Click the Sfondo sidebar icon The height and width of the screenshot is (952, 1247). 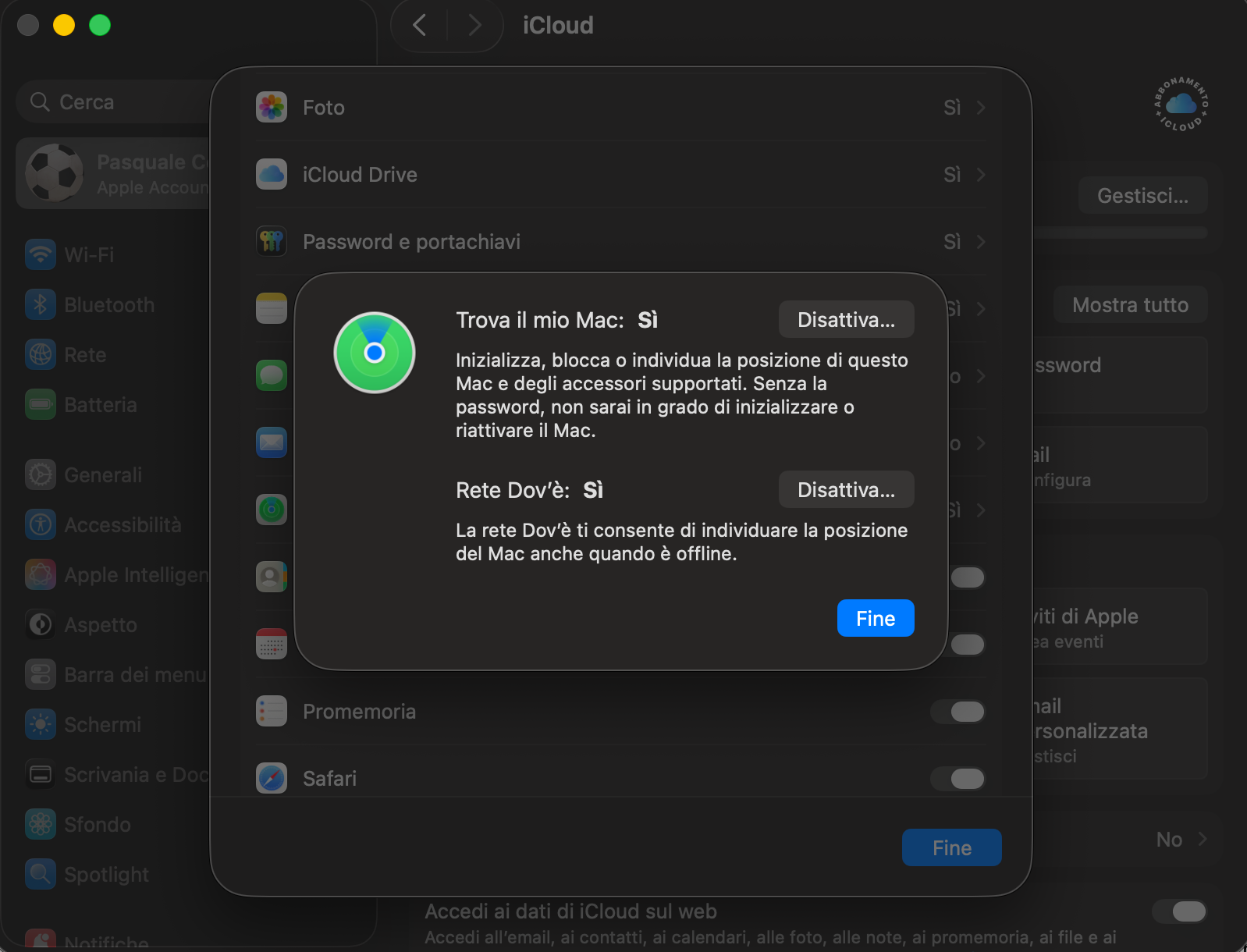(x=41, y=824)
